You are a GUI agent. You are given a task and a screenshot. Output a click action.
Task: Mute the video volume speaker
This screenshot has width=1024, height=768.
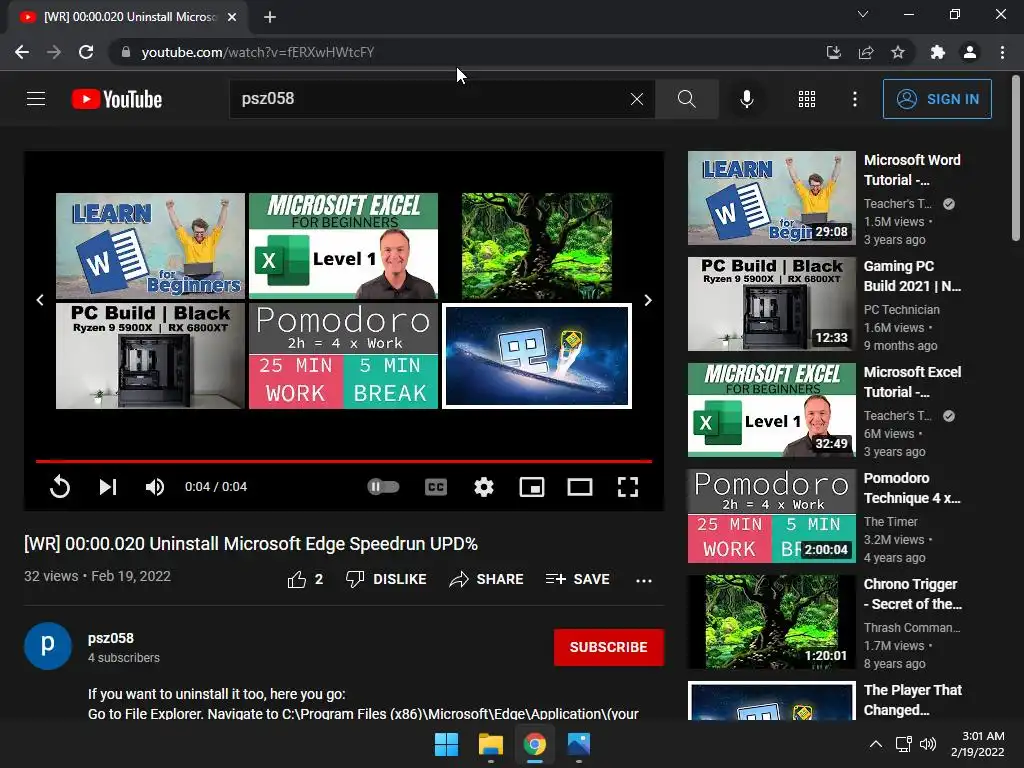coord(155,487)
